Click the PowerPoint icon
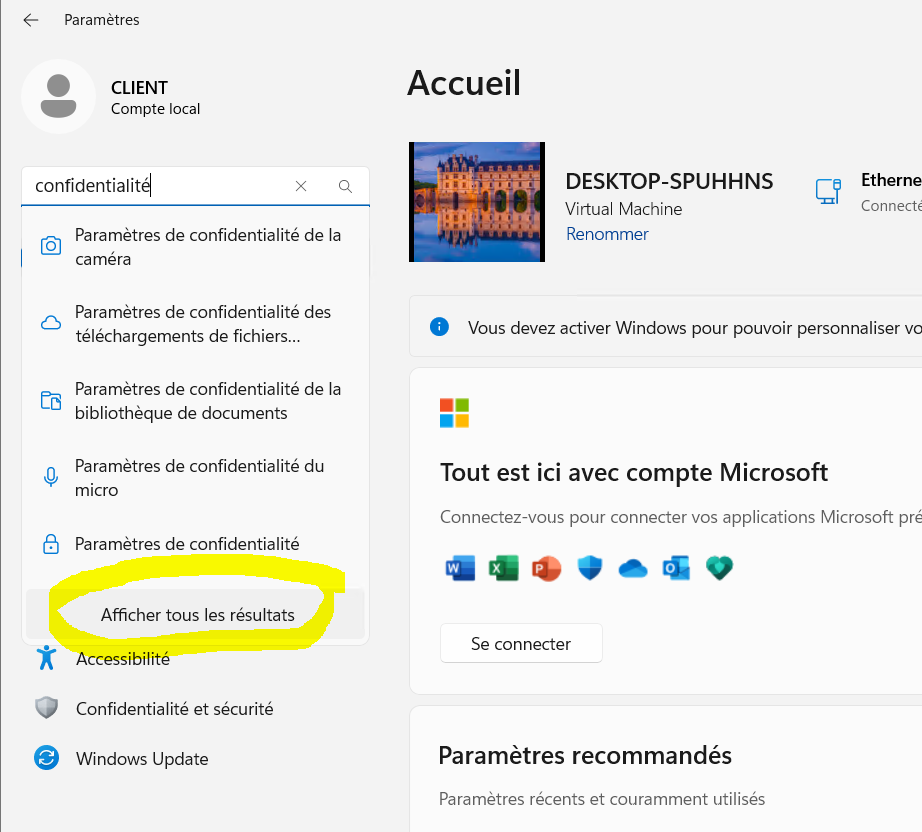The image size is (922, 832). point(546,567)
